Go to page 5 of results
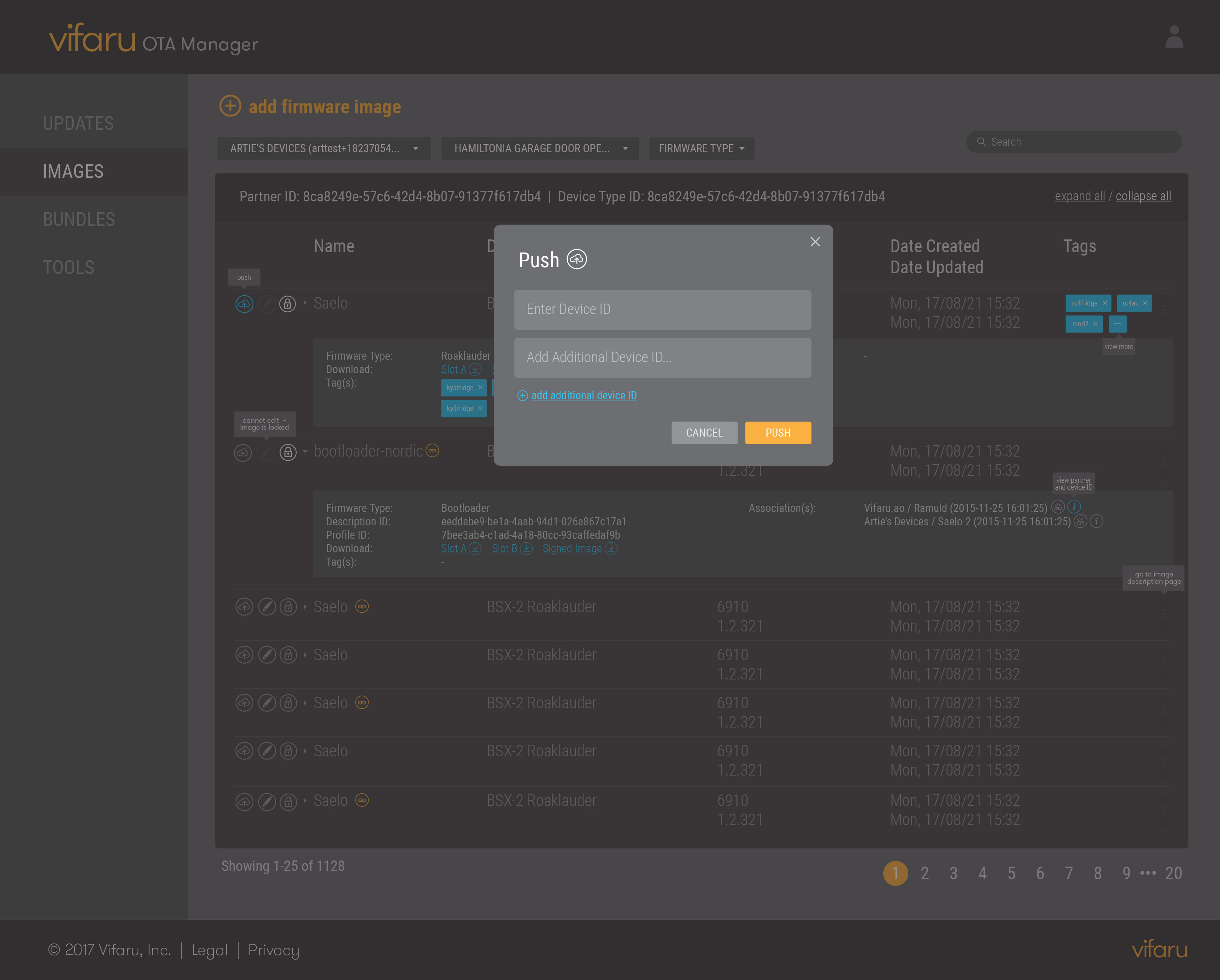 (1011, 873)
